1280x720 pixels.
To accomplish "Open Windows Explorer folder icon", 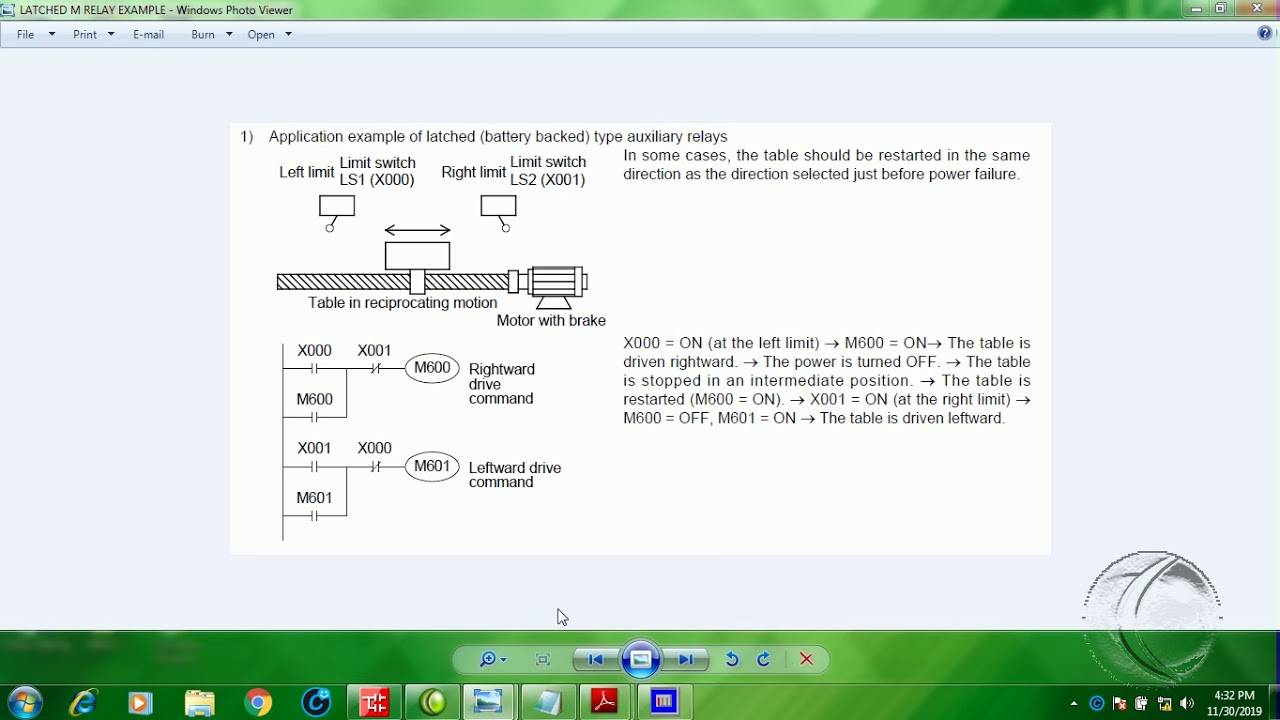I will (199, 703).
